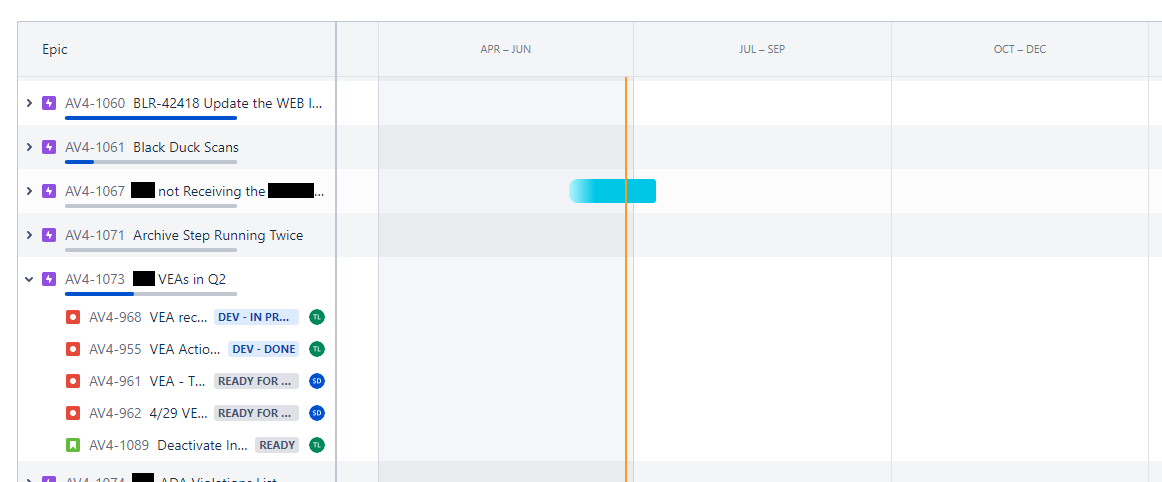Click the red bug icon for AV4-968

point(73,317)
